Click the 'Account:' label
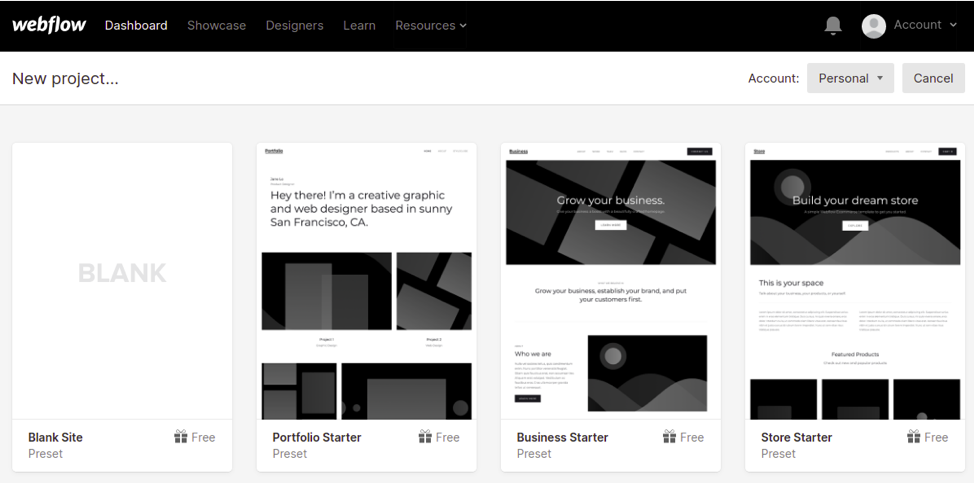Image resolution: width=974 pixels, height=483 pixels. click(773, 78)
